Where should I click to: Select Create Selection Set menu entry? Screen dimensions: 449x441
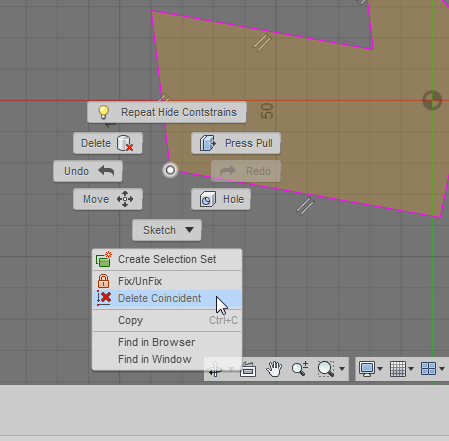pyautogui.click(x=167, y=259)
